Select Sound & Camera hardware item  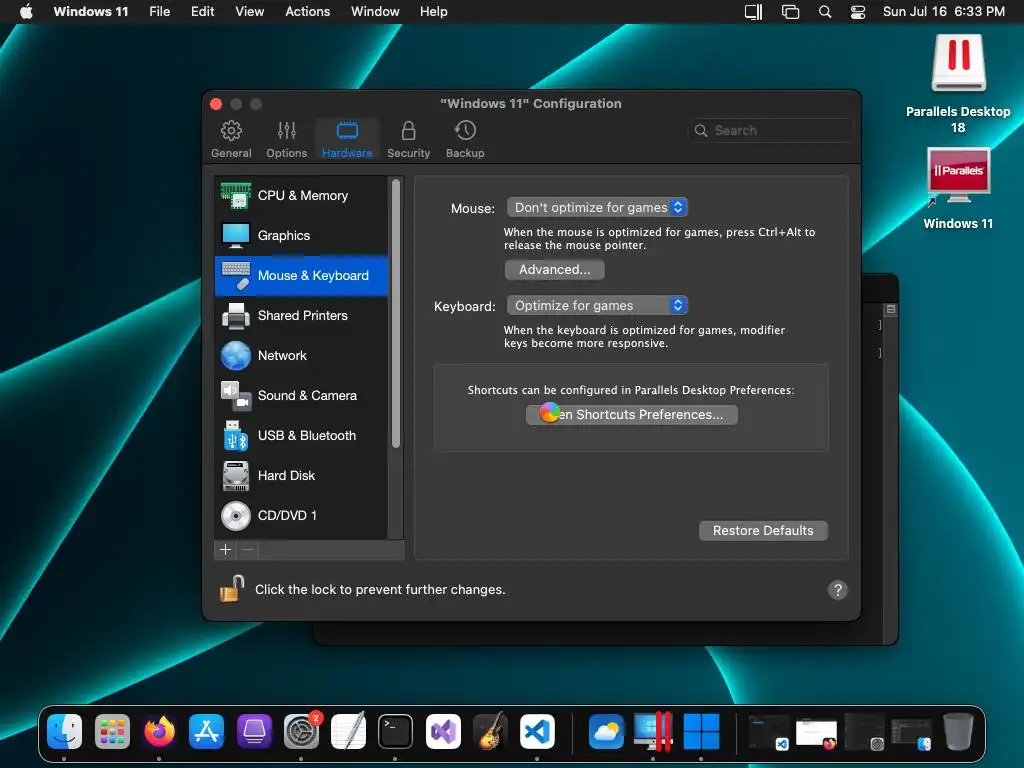pyautogui.click(x=302, y=396)
